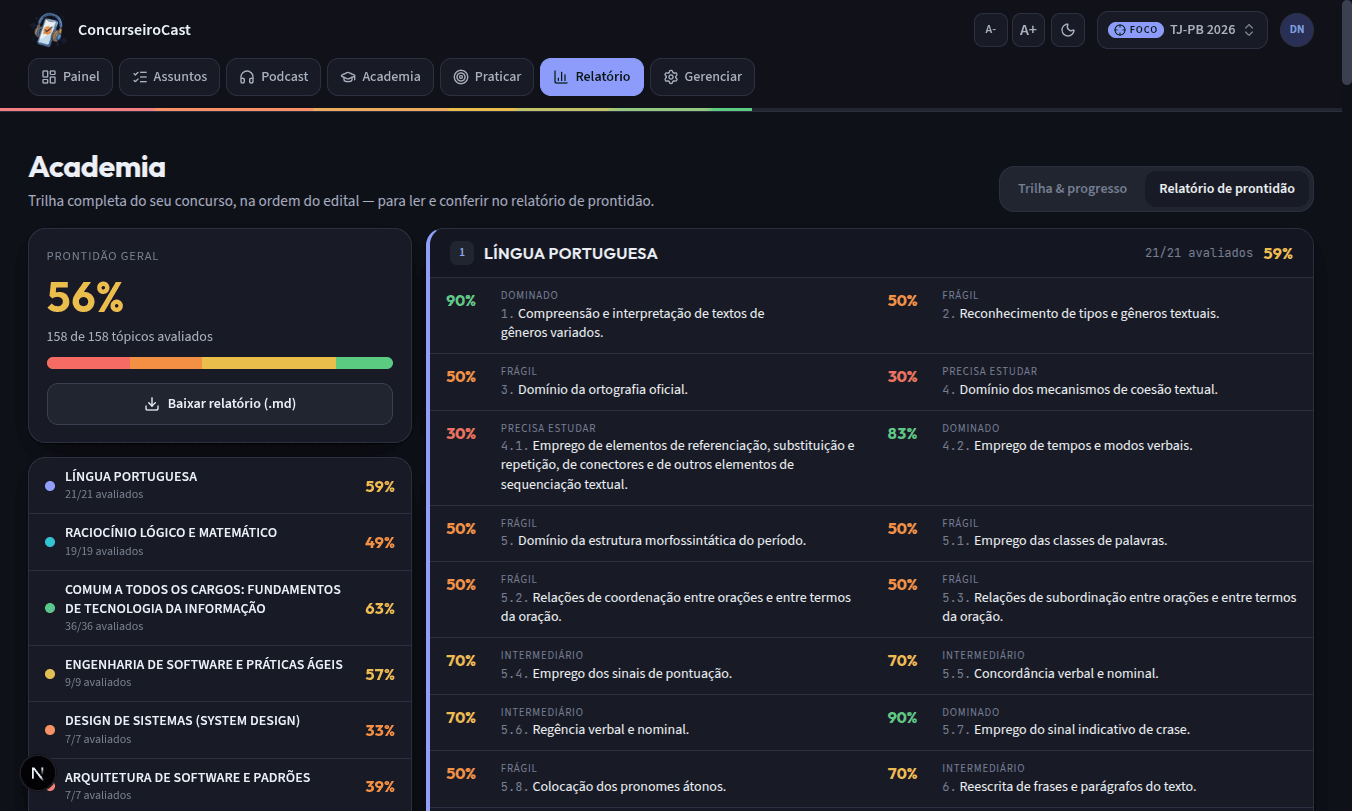
Task: Open the Assuntos tab
Action: coord(169,77)
